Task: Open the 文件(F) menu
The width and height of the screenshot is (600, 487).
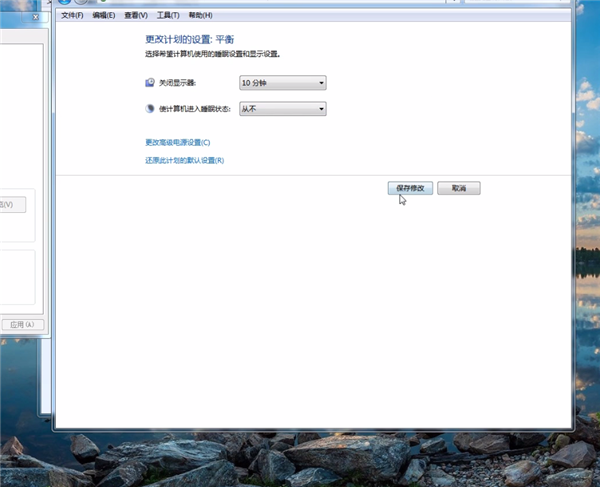Action: (x=72, y=15)
